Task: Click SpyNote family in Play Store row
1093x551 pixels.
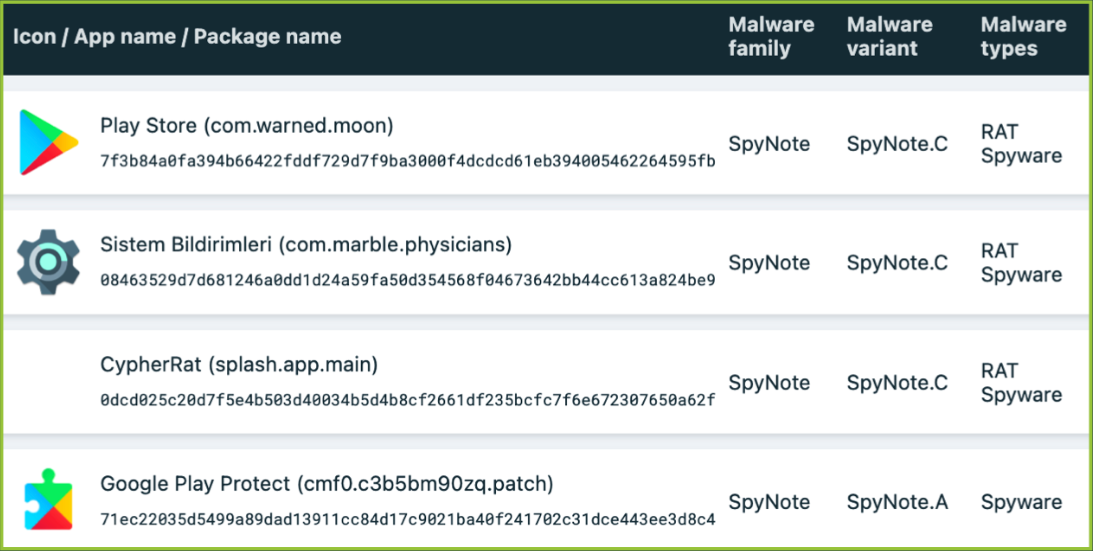Action: (769, 144)
